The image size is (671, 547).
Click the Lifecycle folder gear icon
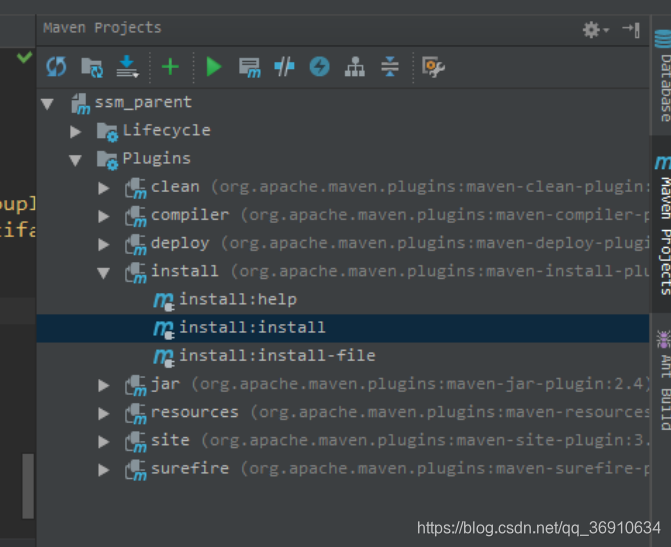[107, 132]
